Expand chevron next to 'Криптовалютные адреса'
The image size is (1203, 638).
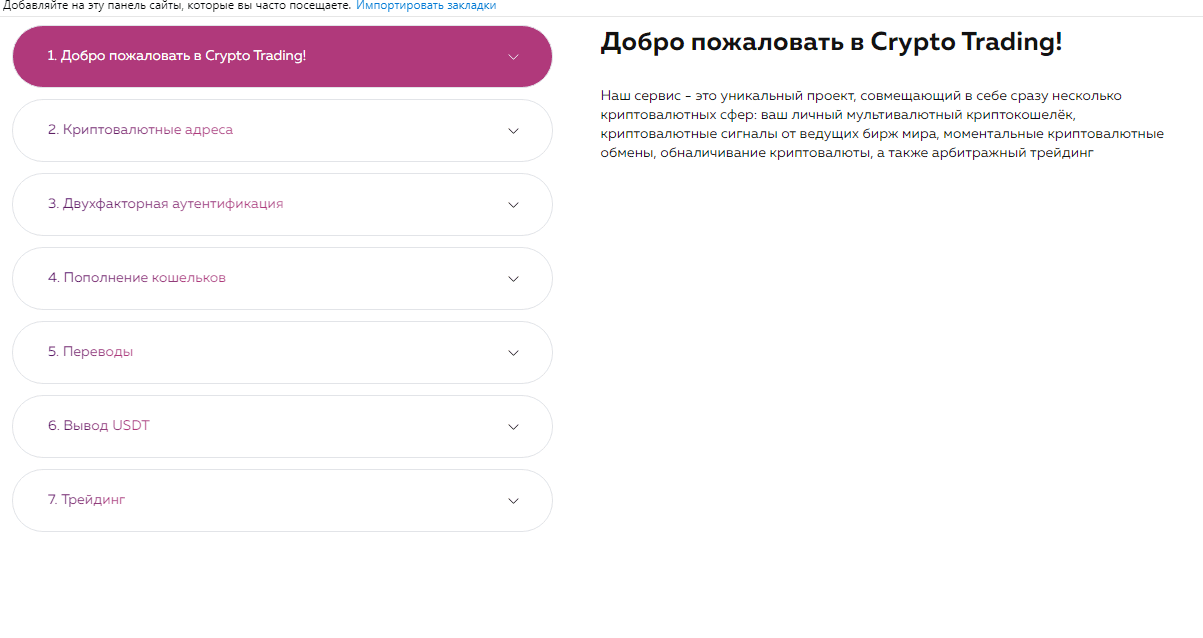tap(513, 131)
